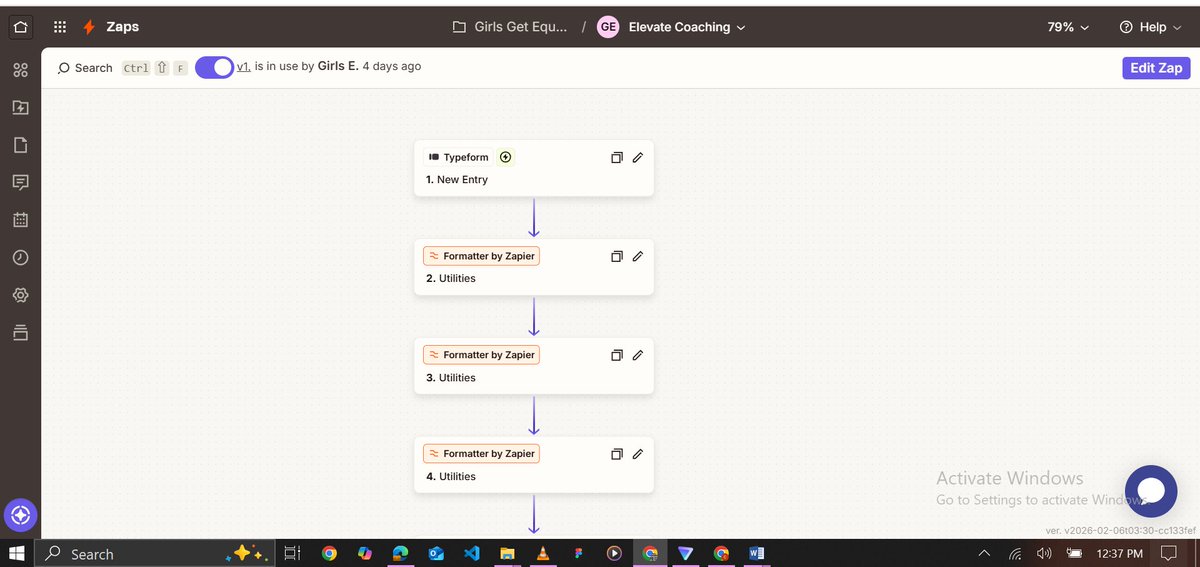The width and height of the screenshot is (1200, 567).
Task: Go to the Zapier home icon
Action: coord(21,27)
